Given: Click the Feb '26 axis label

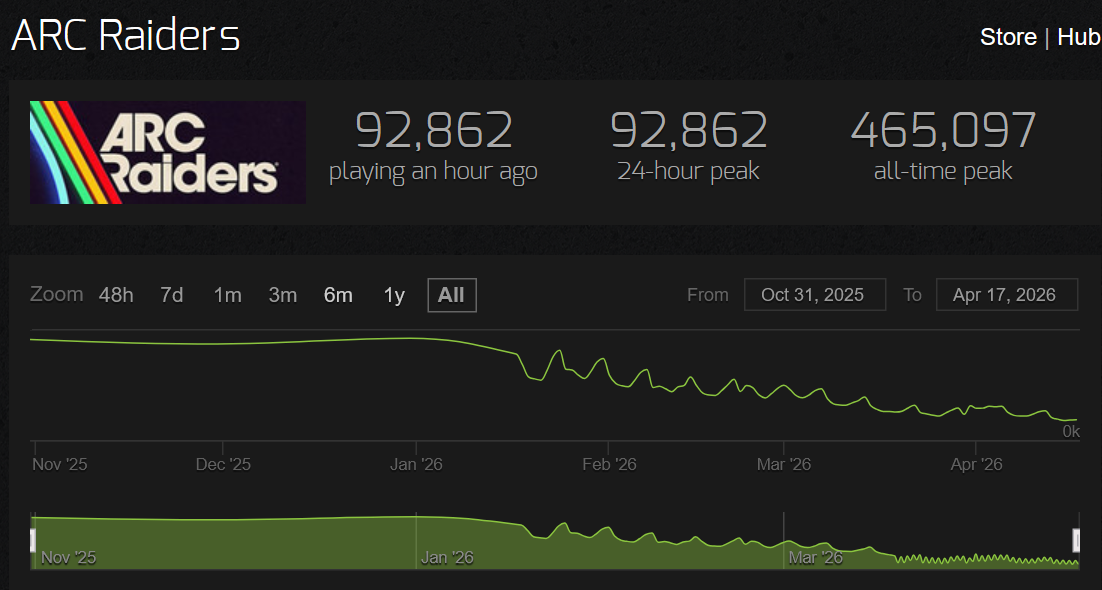Looking at the screenshot, I should 609,464.
